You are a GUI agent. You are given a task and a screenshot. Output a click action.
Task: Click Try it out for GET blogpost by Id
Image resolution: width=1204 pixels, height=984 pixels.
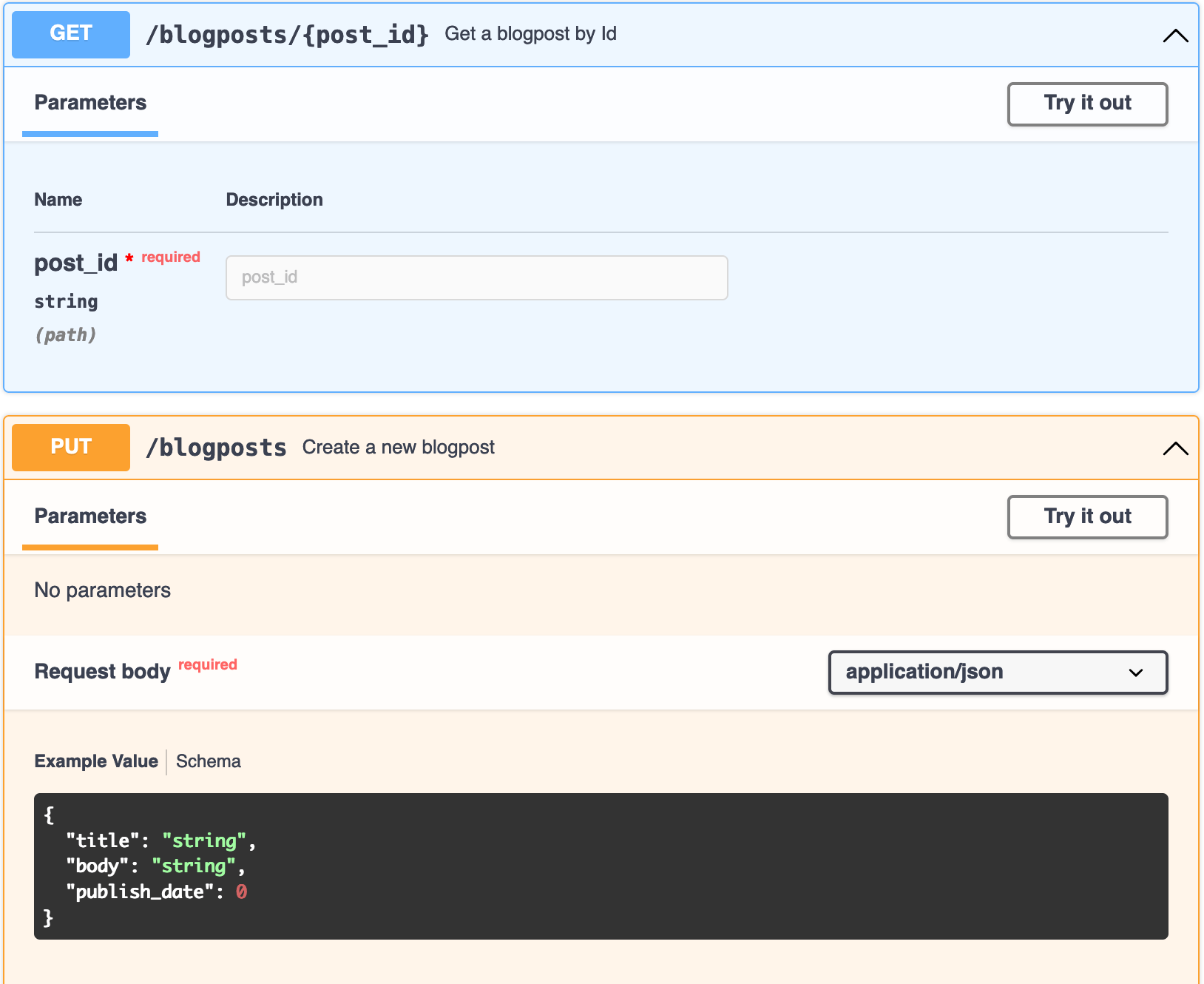tap(1087, 104)
